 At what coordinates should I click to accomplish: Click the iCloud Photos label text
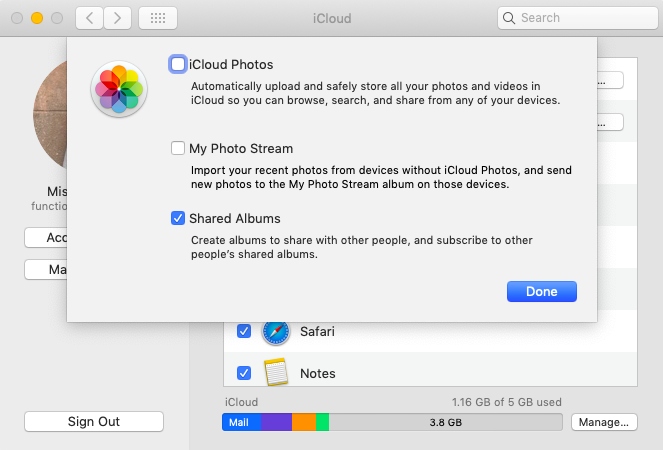tap(231, 64)
